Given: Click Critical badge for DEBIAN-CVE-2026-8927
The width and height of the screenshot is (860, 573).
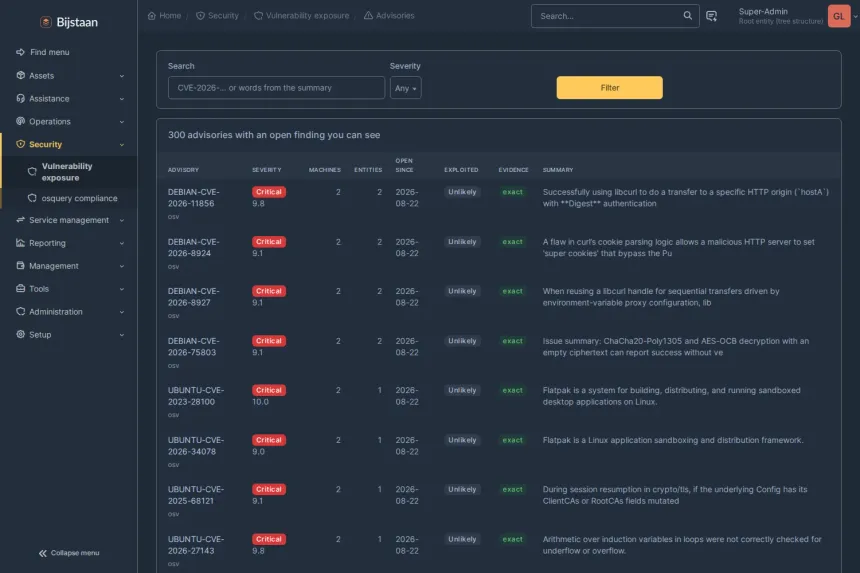Looking at the screenshot, I should 269,291.
